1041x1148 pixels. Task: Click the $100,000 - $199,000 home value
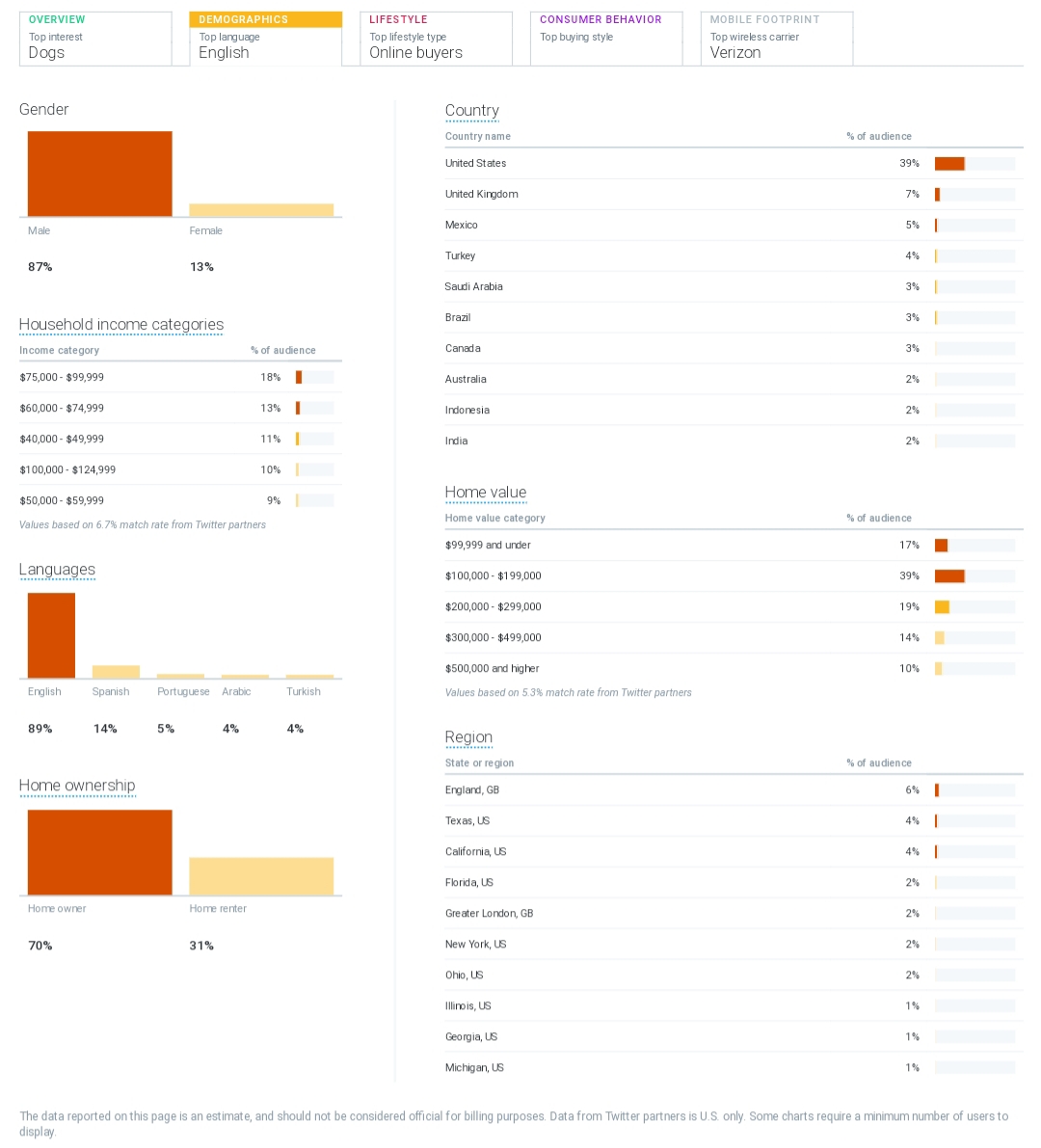click(x=734, y=575)
